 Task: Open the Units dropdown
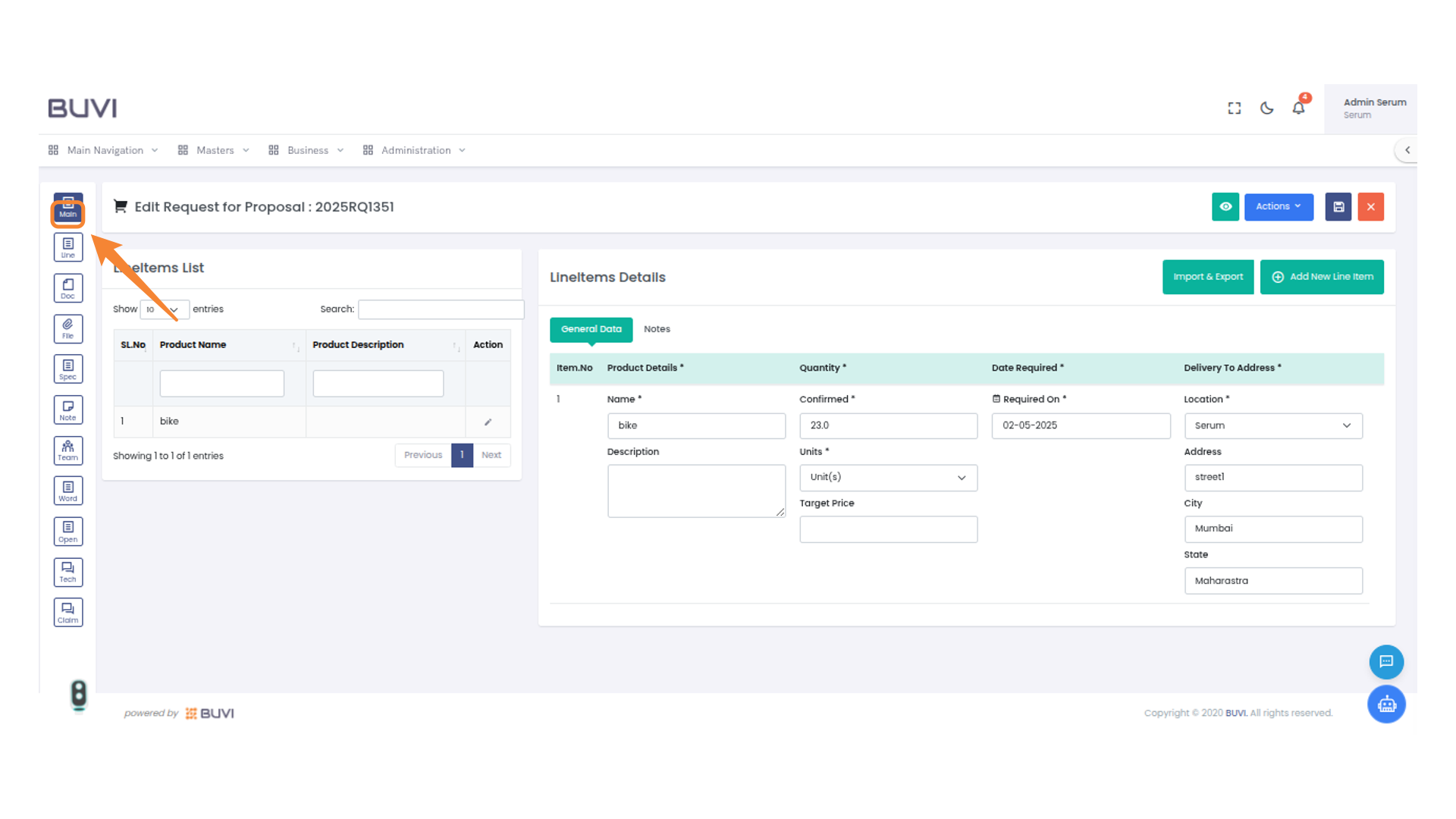[x=887, y=477]
